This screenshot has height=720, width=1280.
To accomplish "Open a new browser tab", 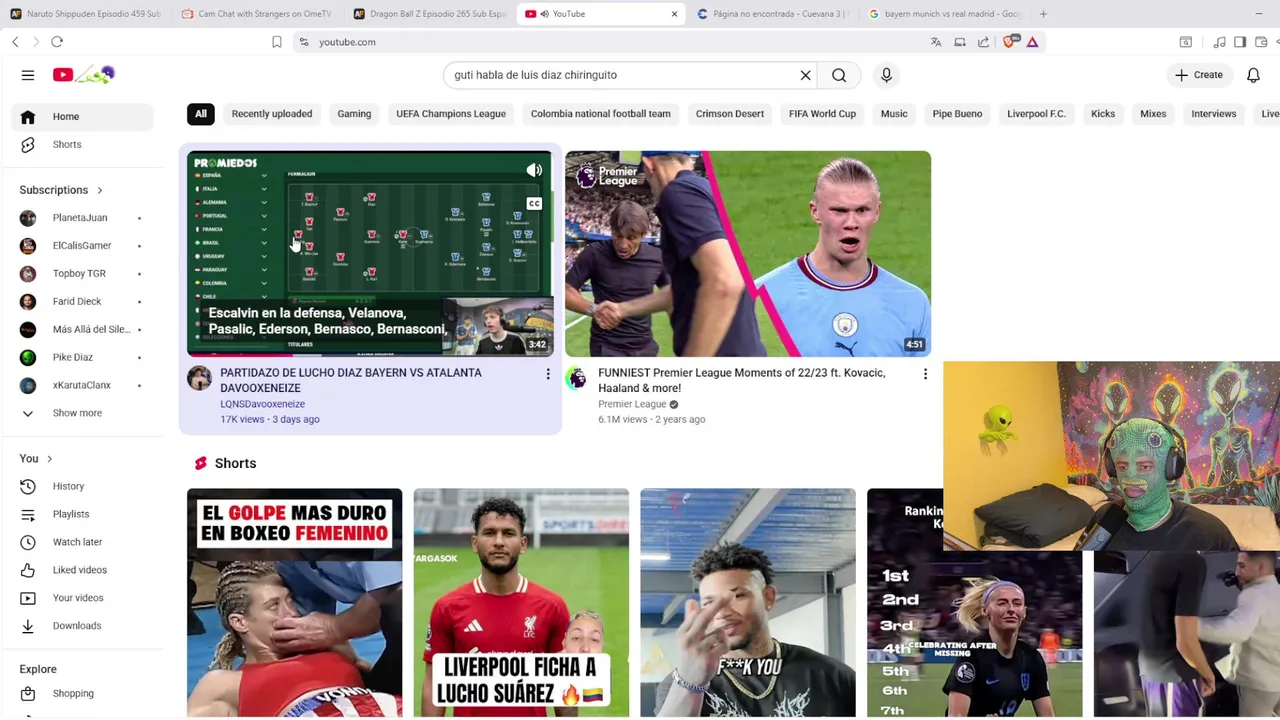I will (1043, 14).
